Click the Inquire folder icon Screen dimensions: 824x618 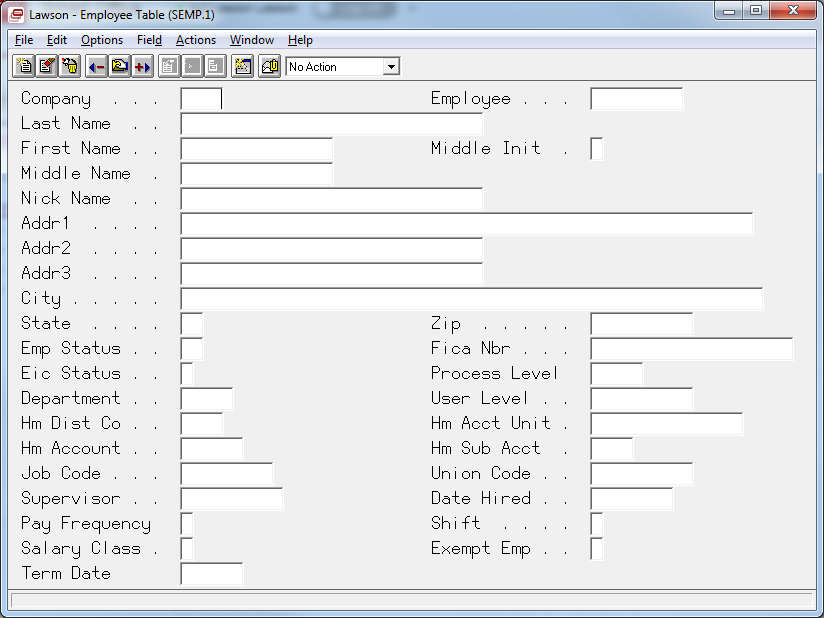tap(120, 66)
